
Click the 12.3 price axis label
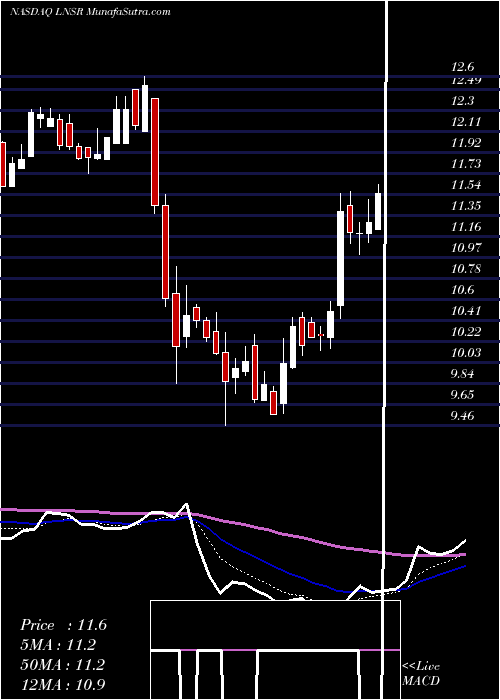point(462,101)
